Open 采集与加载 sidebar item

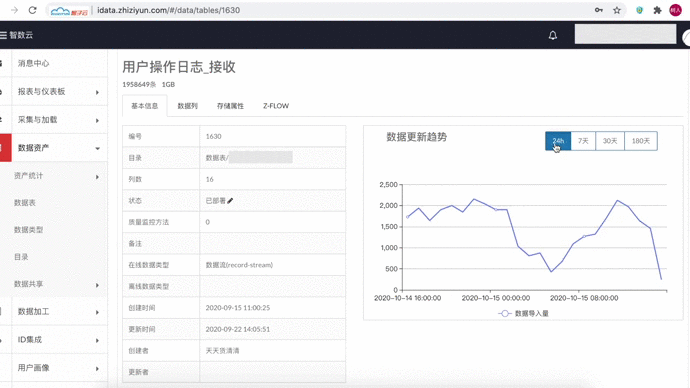[x=37, y=120]
